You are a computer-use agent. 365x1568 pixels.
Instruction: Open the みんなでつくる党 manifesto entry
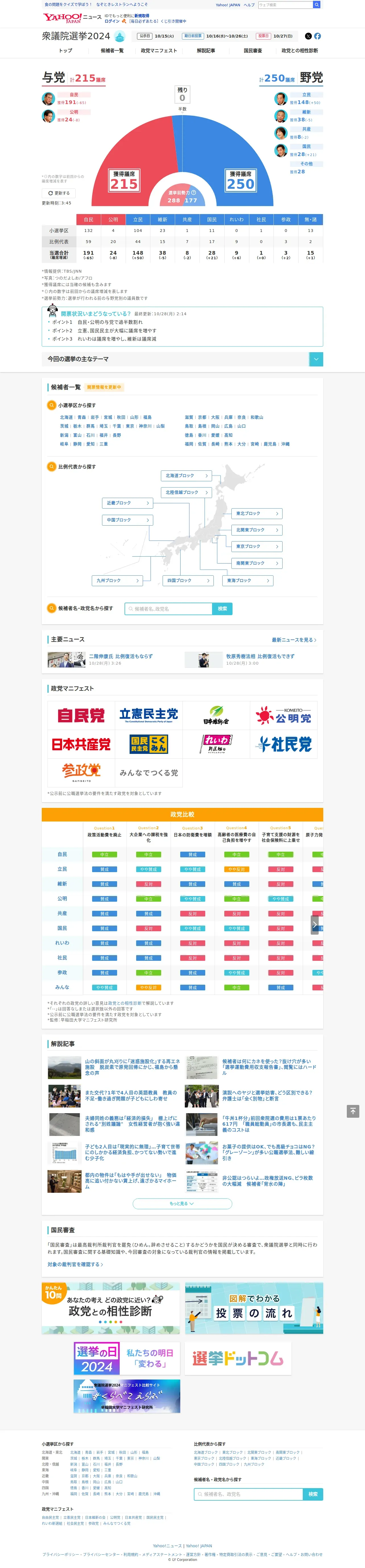pos(148,772)
